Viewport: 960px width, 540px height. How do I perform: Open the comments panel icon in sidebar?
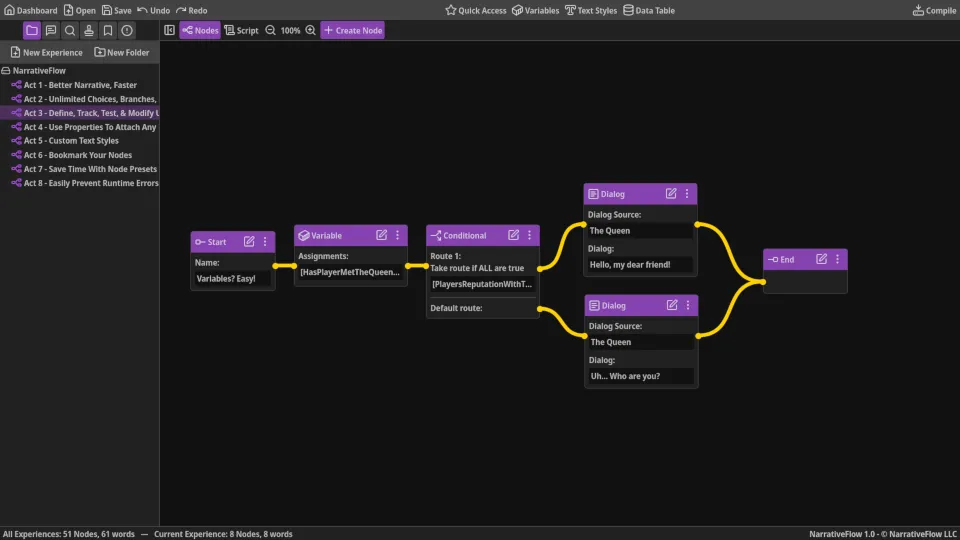point(51,31)
